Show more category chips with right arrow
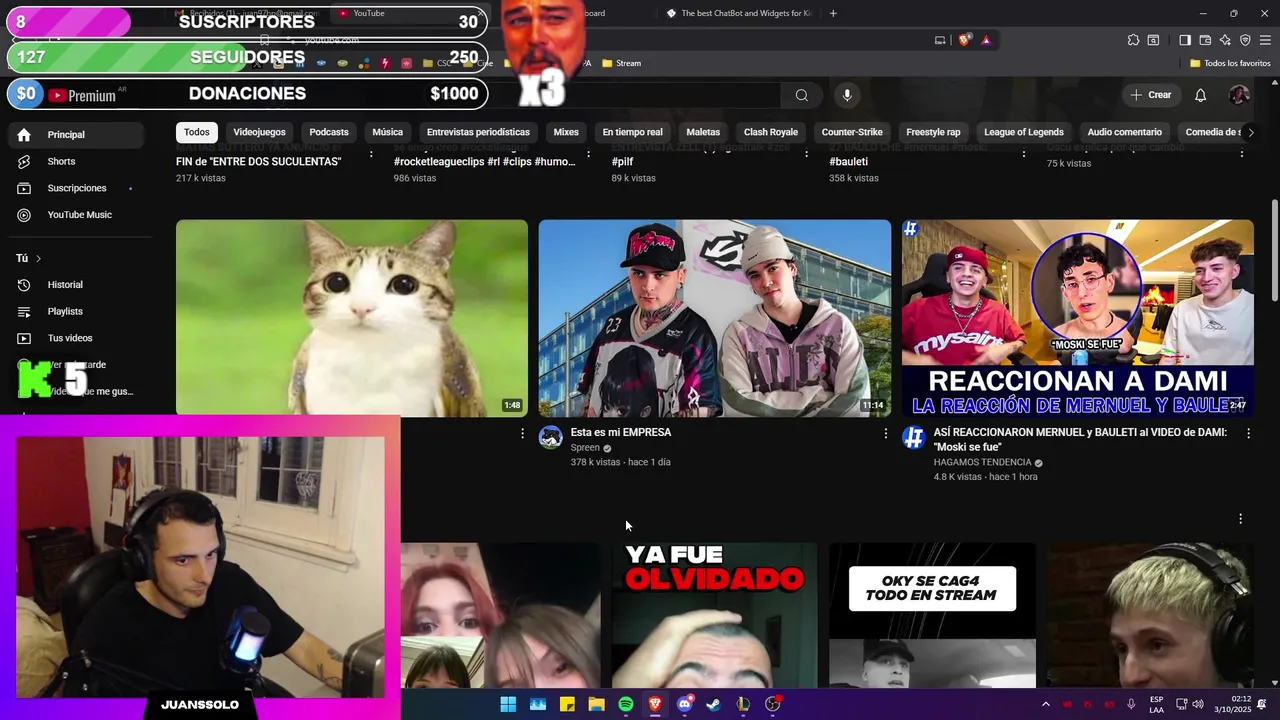 click(1250, 132)
